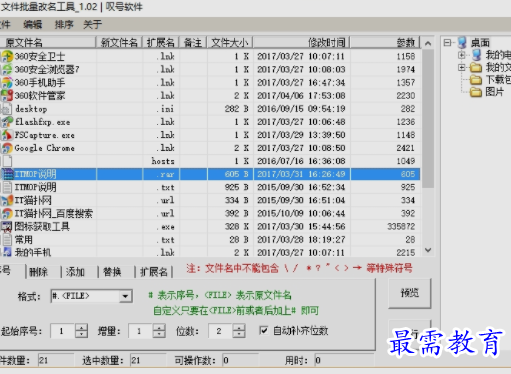Sort by 扩展名 column header
Image resolution: width=511 pixels, height=374 pixels.
(161, 43)
